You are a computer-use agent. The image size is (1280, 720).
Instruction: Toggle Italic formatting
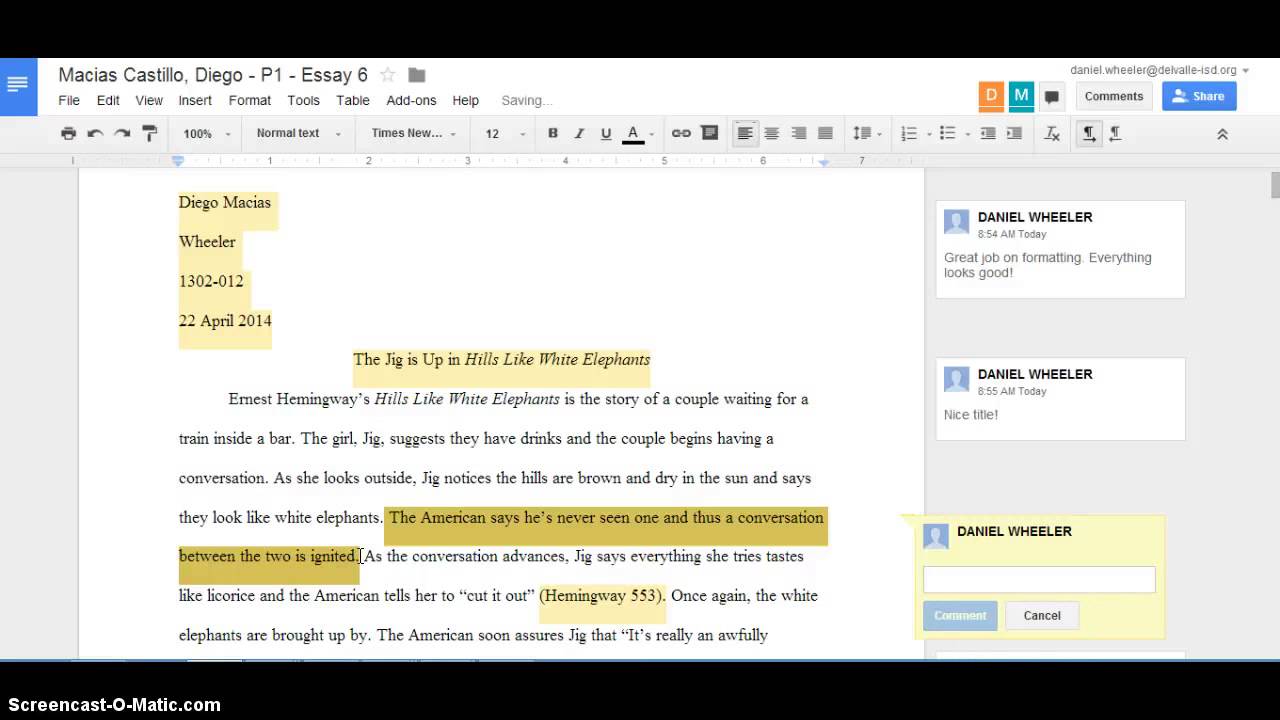pyautogui.click(x=579, y=133)
